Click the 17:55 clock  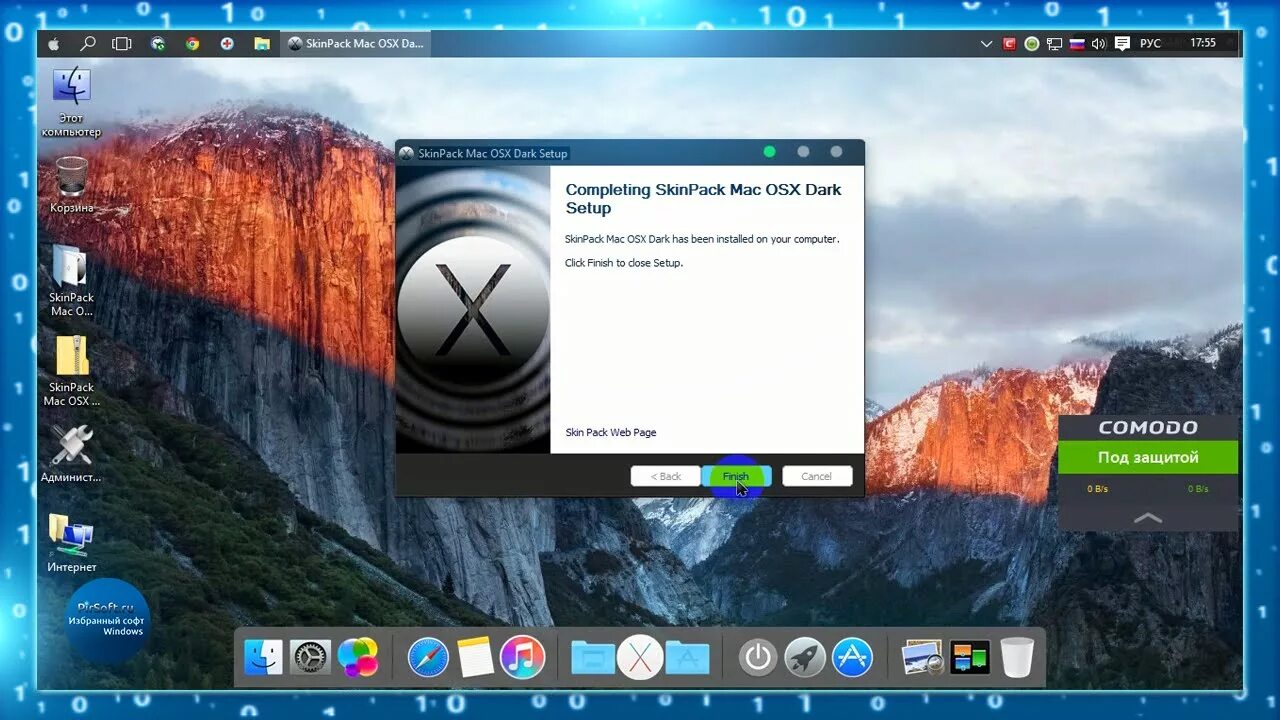(1203, 43)
